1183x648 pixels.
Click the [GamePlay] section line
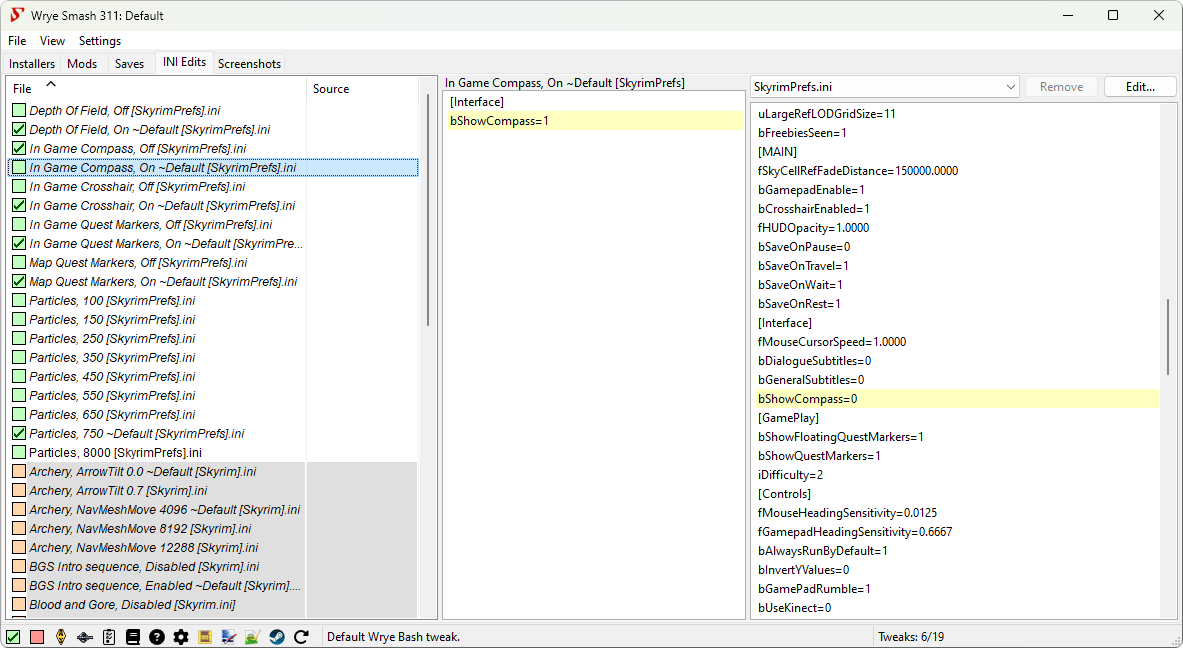click(x=788, y=418)
